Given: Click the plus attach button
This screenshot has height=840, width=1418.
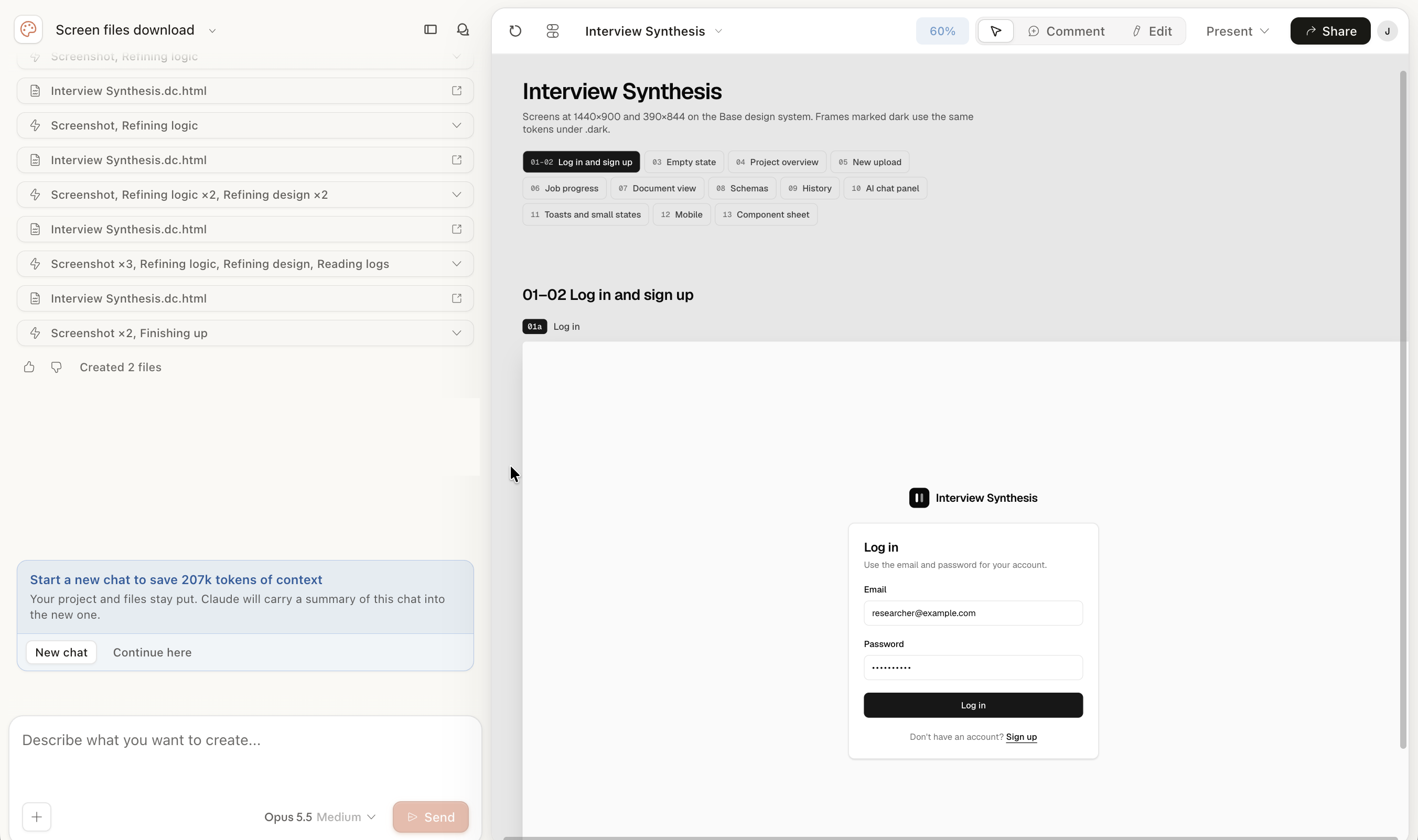Looking at the screenshot, I should coord(37,817).
